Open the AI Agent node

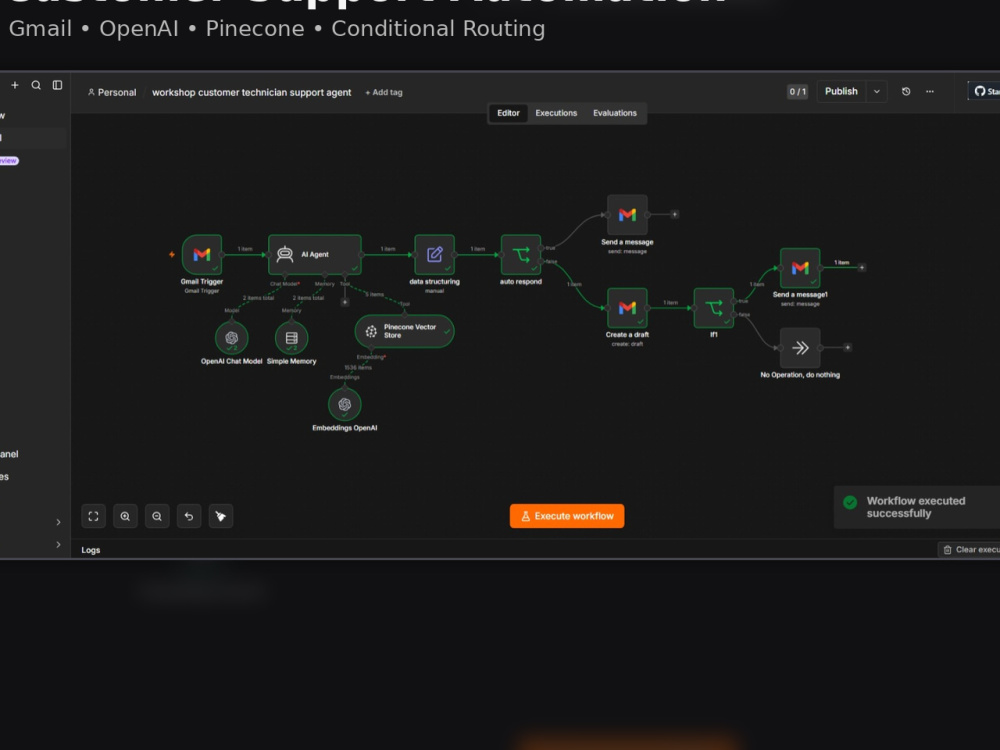(314, 254)
